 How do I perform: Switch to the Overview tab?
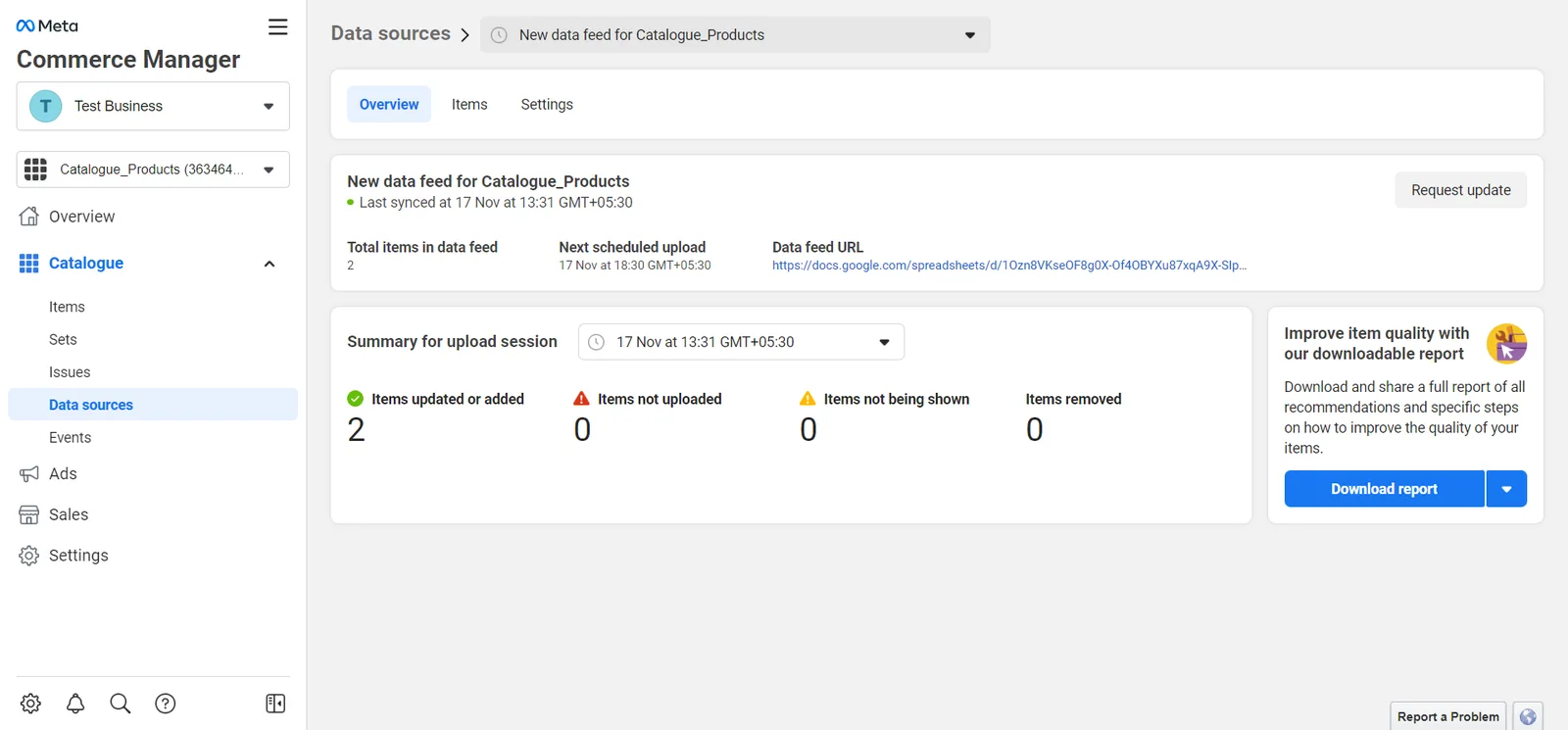389,105
